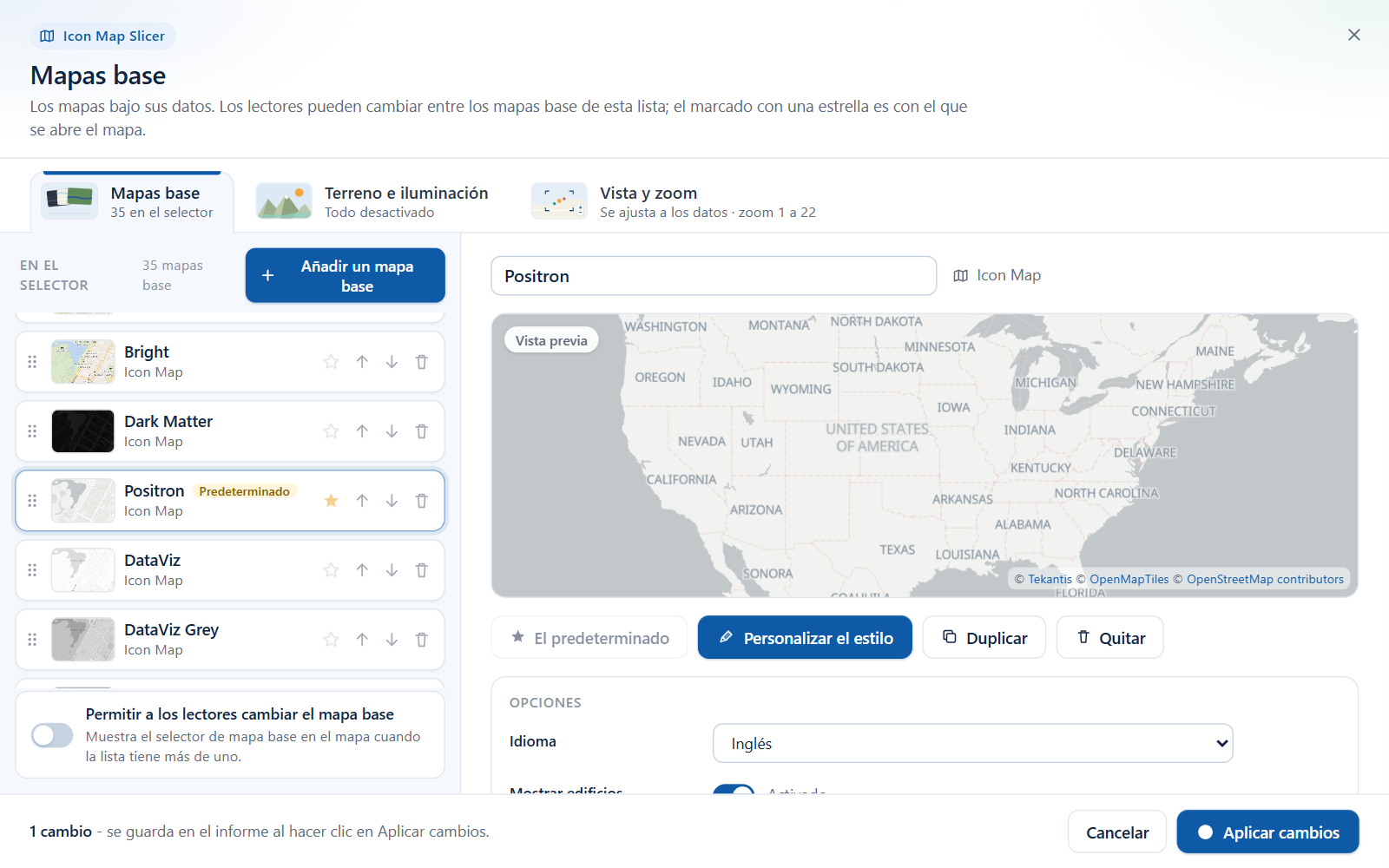Click Añadir un mapa base button
The image size is (1389, 868).
(346, 276)
